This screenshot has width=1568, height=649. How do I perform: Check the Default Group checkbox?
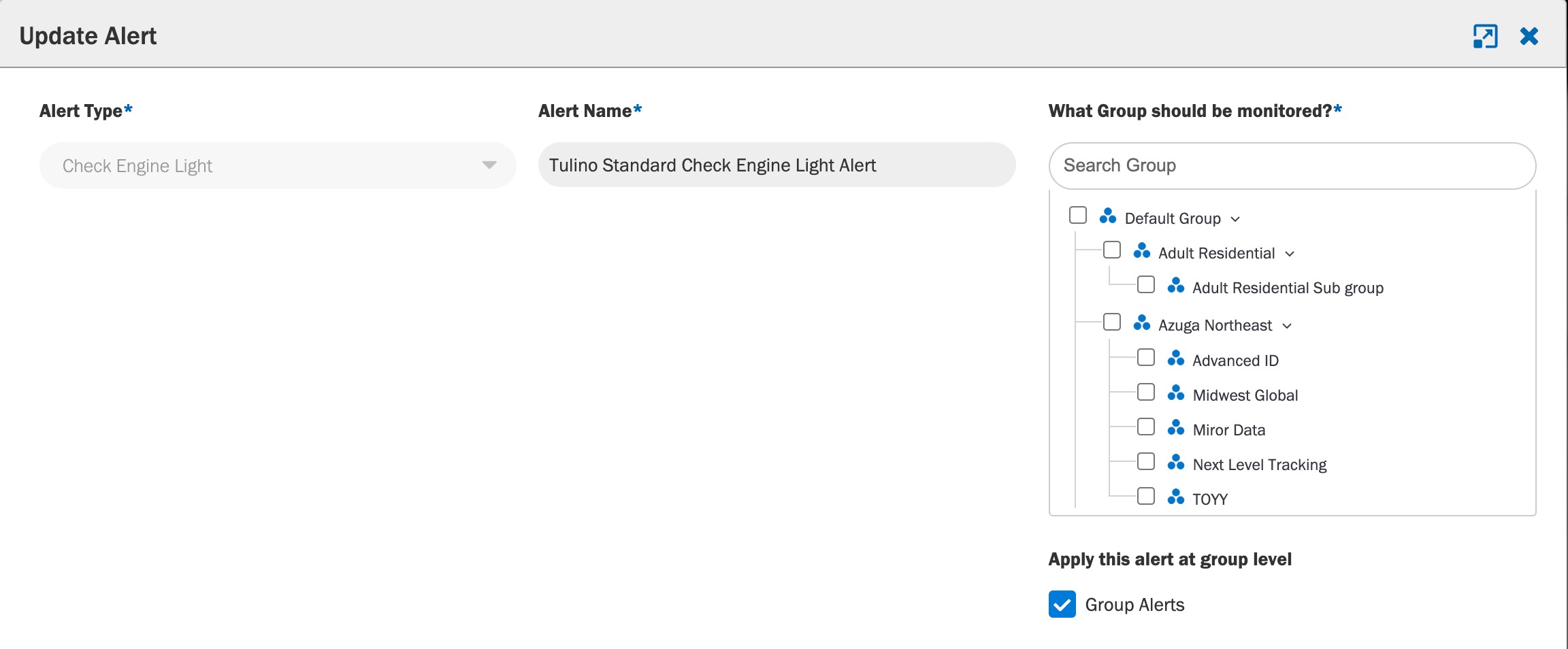pos(1078,215)
